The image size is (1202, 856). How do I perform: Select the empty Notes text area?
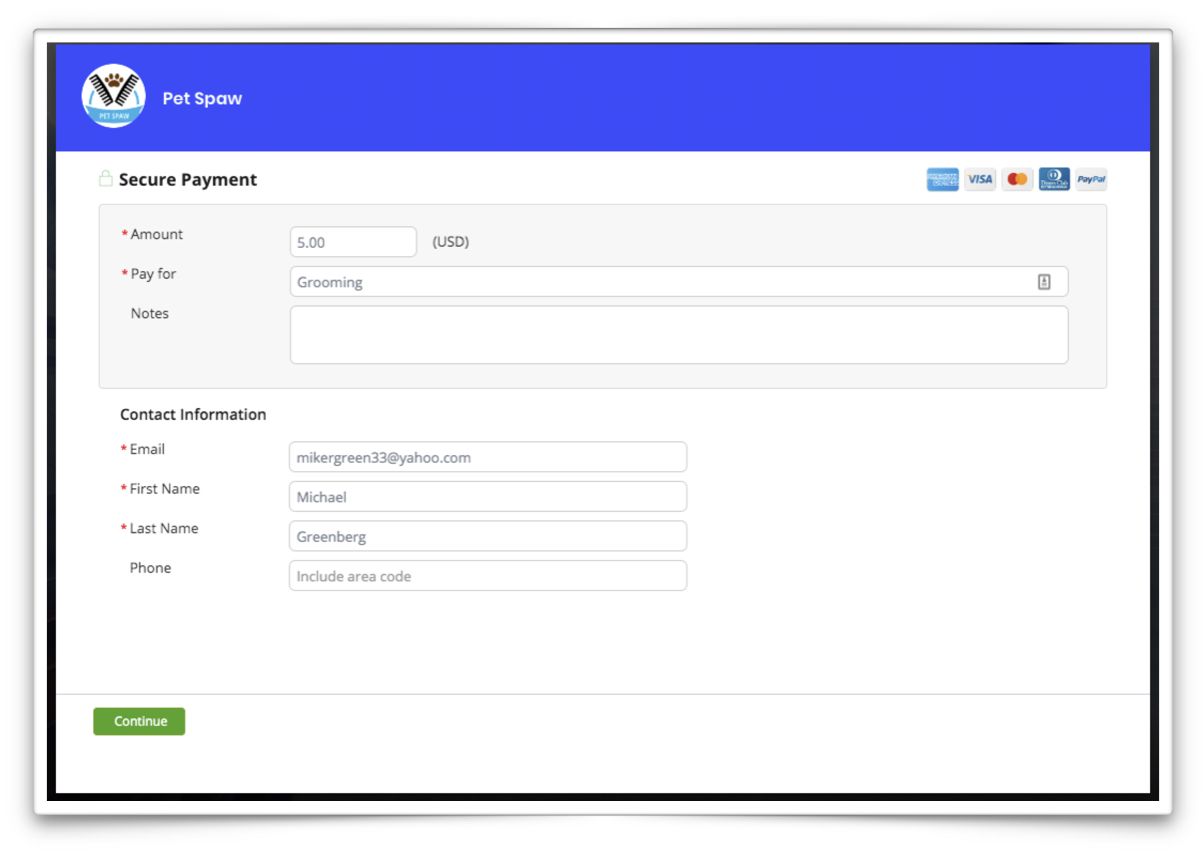[x=678, y=335]
